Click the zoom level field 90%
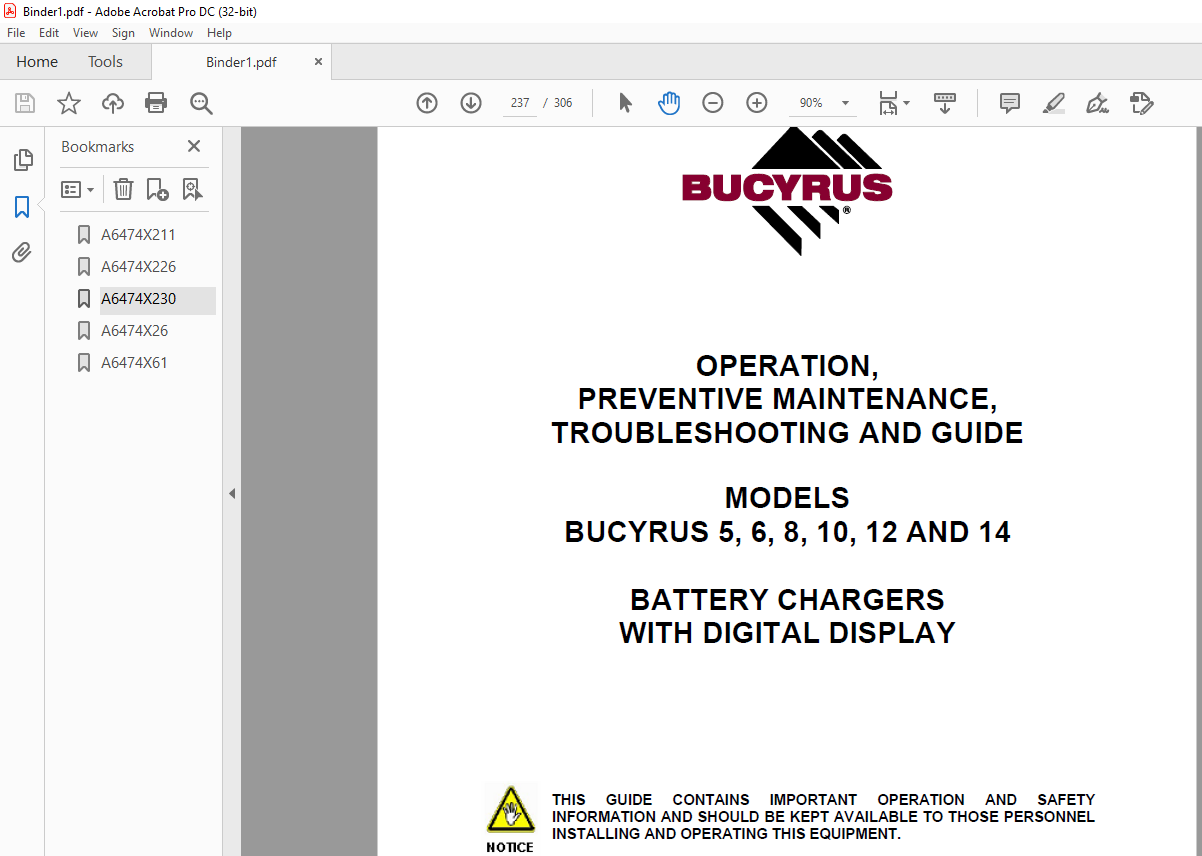 [811, 103]
